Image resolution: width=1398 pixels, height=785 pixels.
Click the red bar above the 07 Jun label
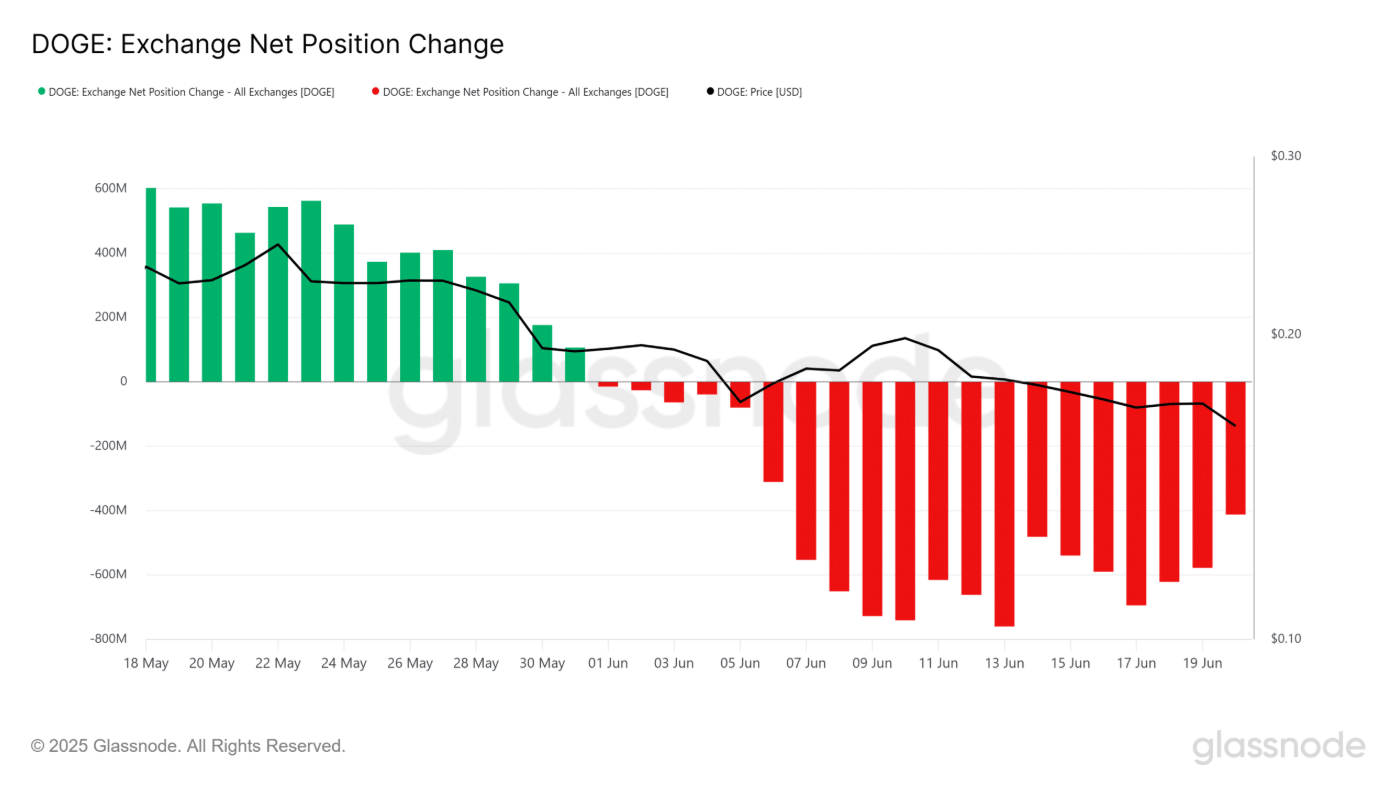(806, 470)
